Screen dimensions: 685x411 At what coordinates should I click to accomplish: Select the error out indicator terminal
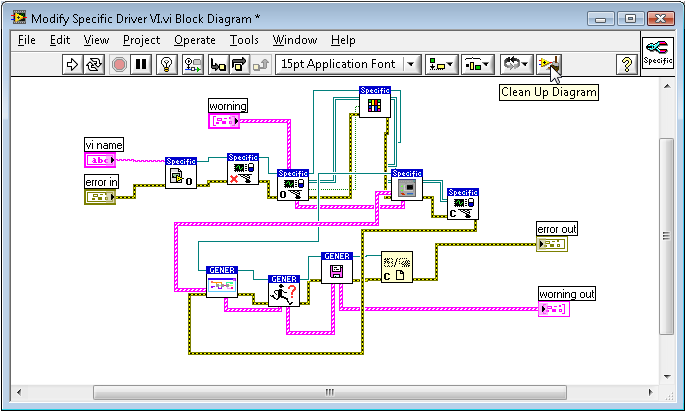(x=552, y=244)
